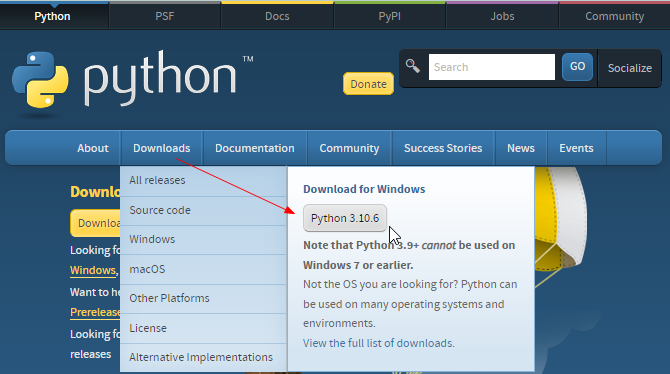
Task: Focus the Search input field
Action: click(492, 67)
